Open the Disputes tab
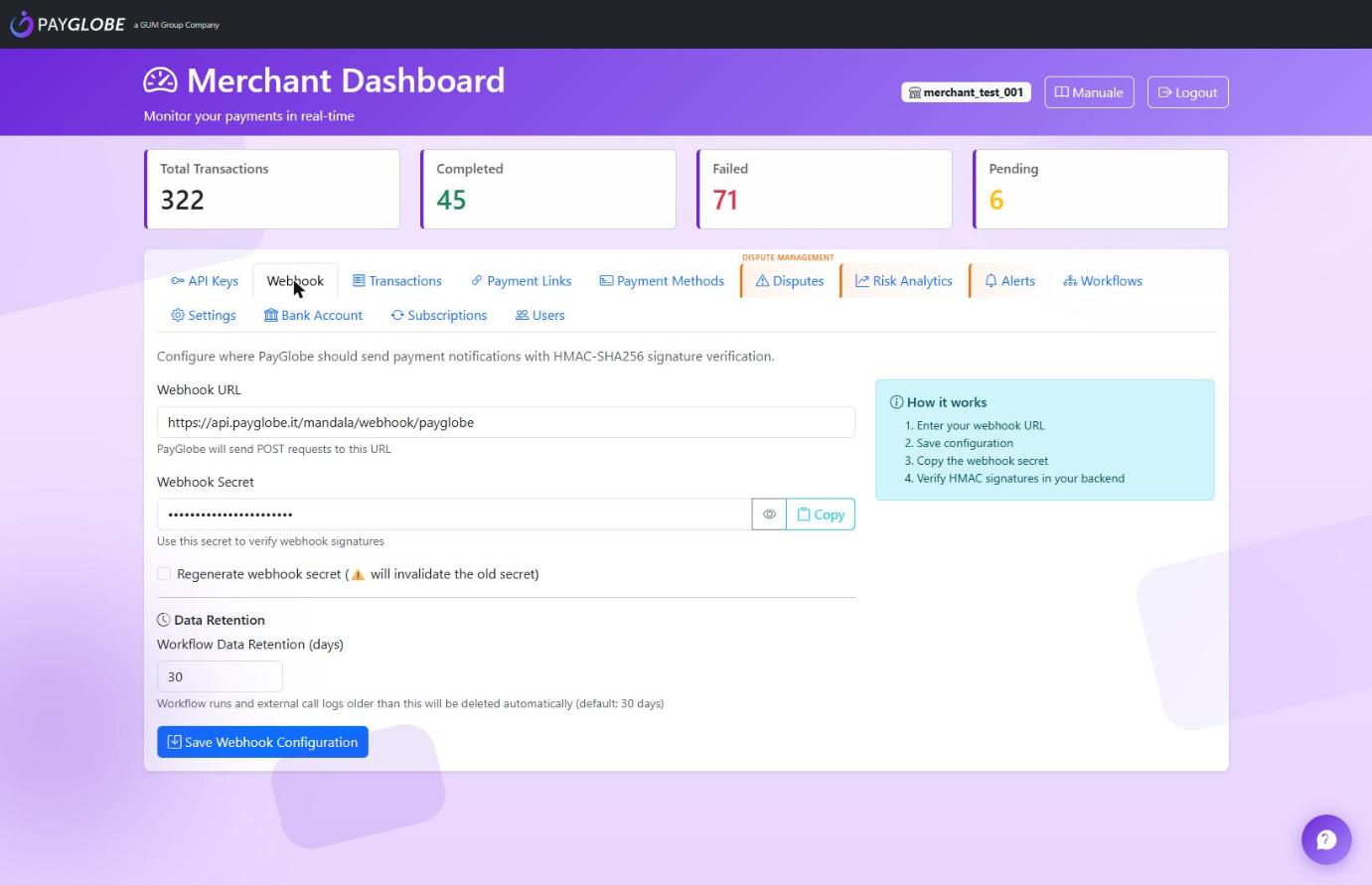1372x885 pixels. [790, 281]
